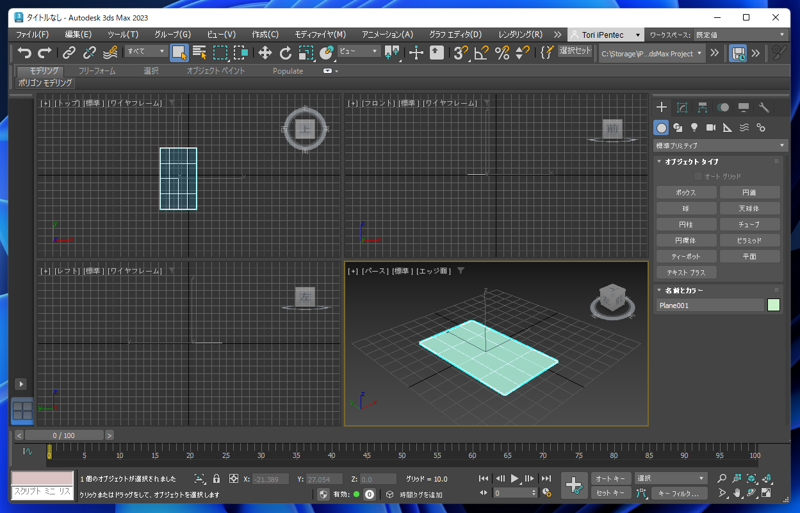Image resolution: width=800 pixels, height=513 pixels.
Task: Open the Utilities wrench tab
Action: 764,107
